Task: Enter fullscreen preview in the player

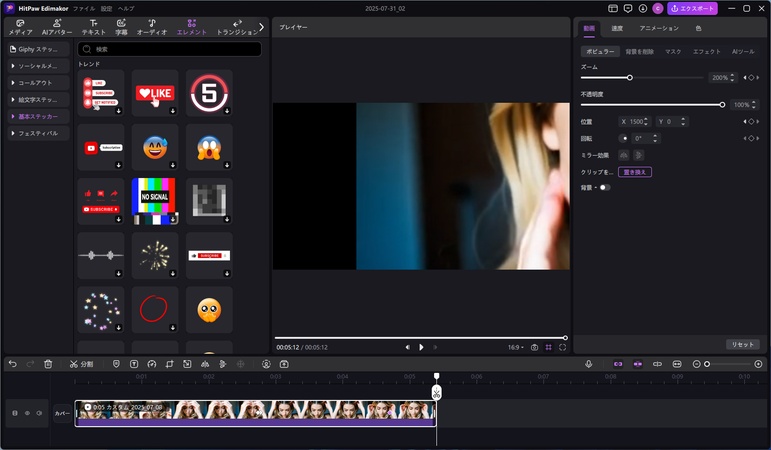Action: 563,347
